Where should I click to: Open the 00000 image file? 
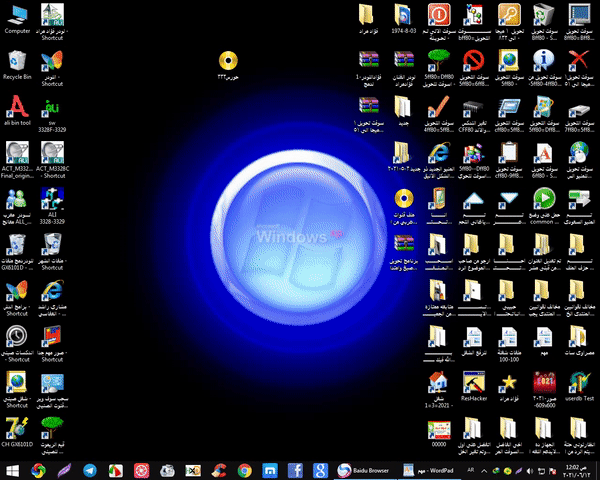(439, 433)
